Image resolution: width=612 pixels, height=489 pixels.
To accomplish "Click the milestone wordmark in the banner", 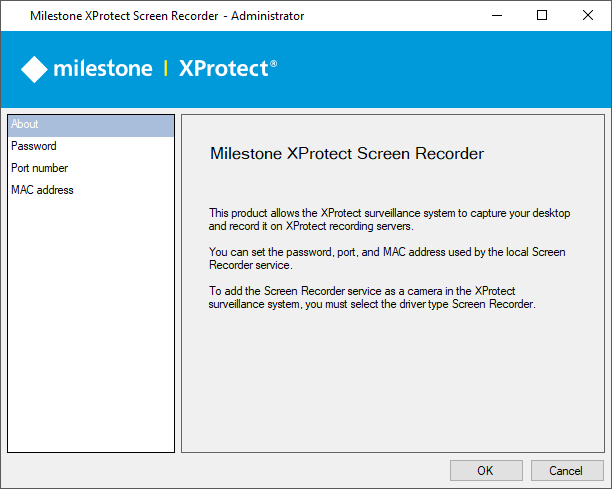I will [x=101, y=69].
